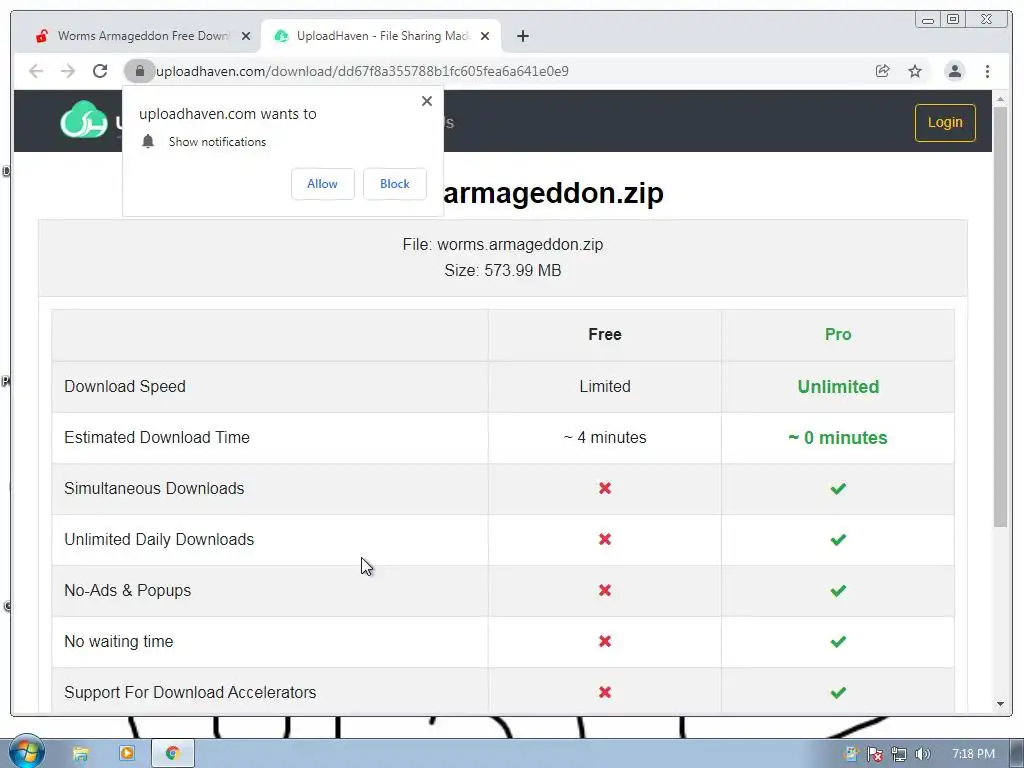The width and height of the screenshot is (1024, 768).
Task: Click the Login button
Action: click(x=945, y=123)
